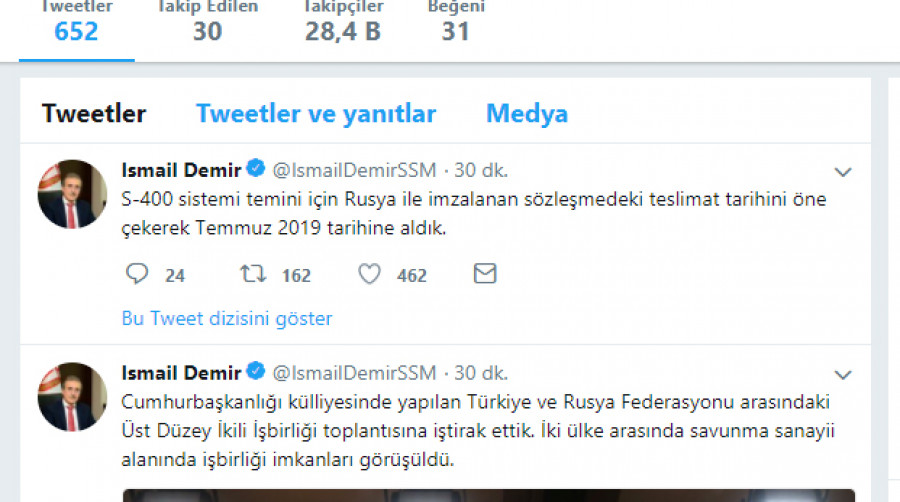Click the envelope direct message icon
Viewport: 900px width, 502px height.
coord(485,274)
